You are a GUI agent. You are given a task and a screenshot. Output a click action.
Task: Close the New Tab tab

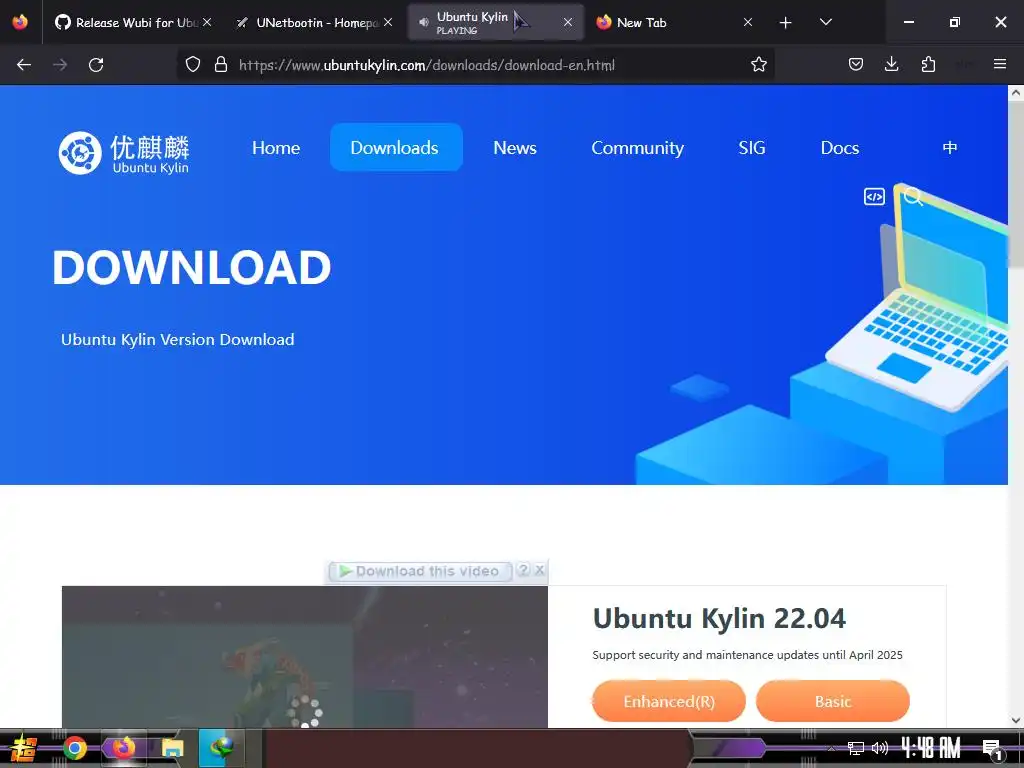[748, 22]
